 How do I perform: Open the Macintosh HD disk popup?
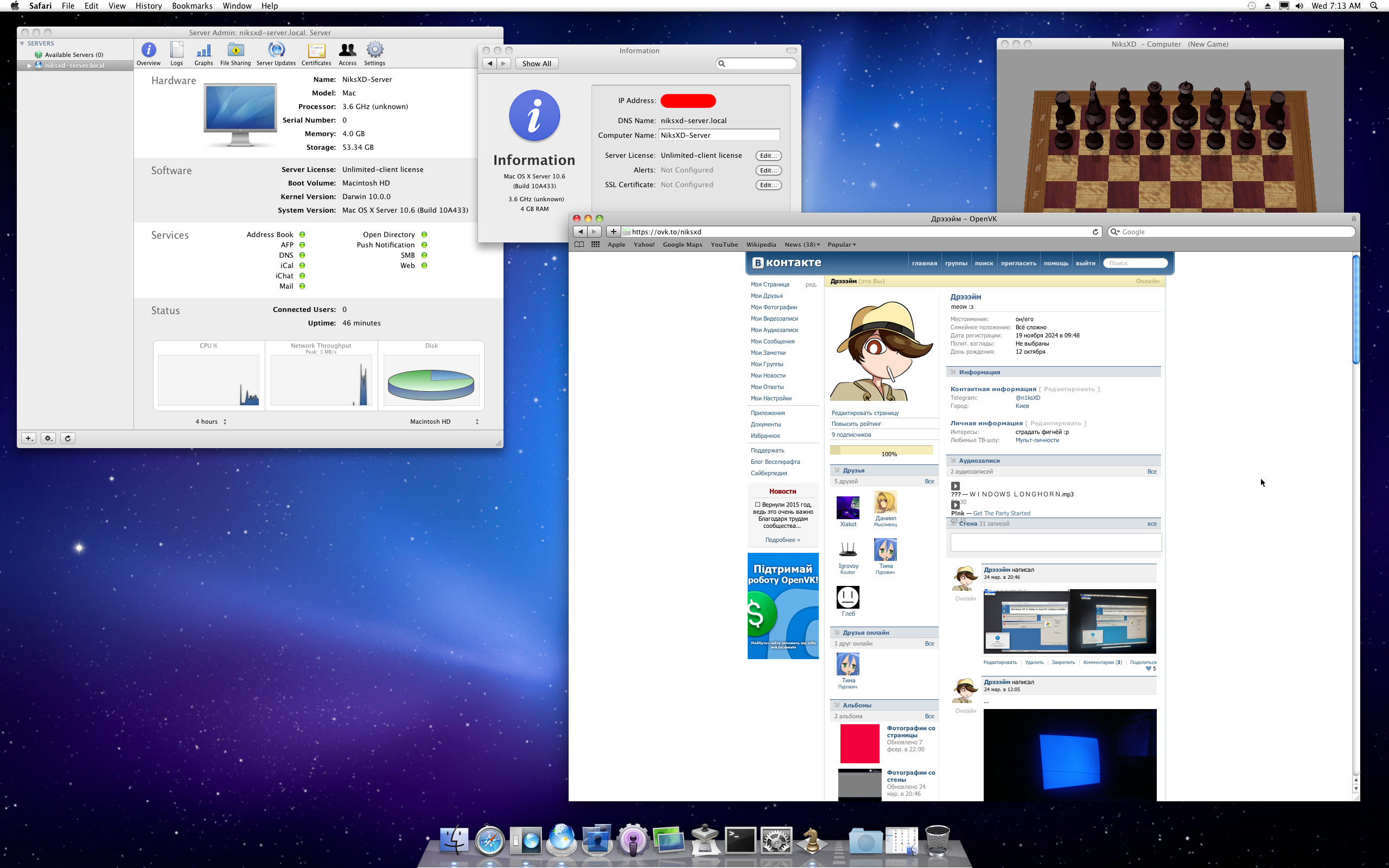444,422
